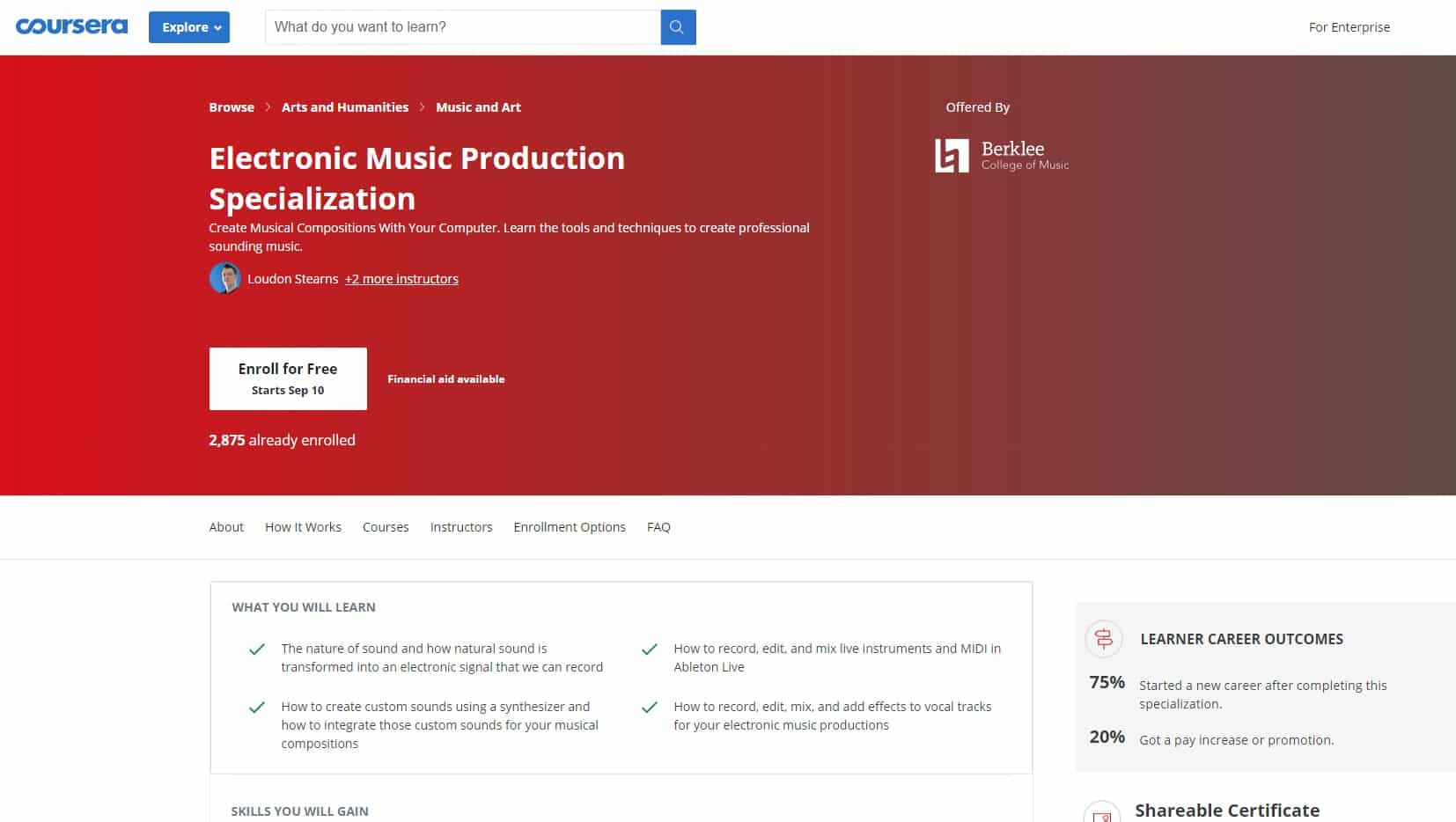Click the 'Shareable Certificate' heading
Viewport: 1456px width, 822px height.
(x=1227, y=811)
